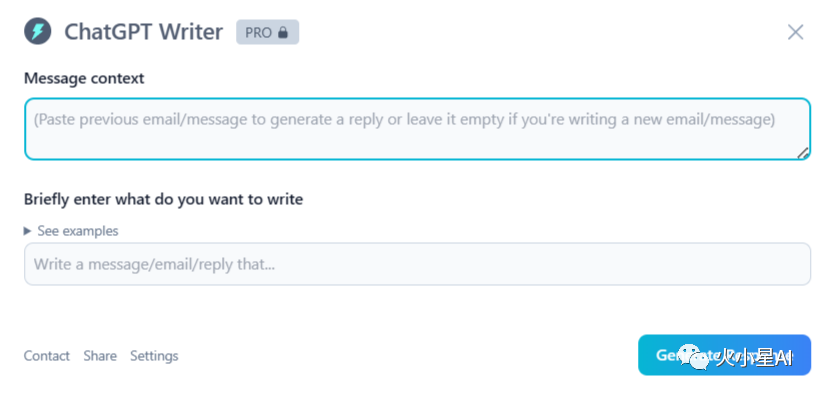The height and width of the screenshot is (394, 820).
Task: Click the 'Paste previous email/message' placeholder text
Action: click(404, 120)
